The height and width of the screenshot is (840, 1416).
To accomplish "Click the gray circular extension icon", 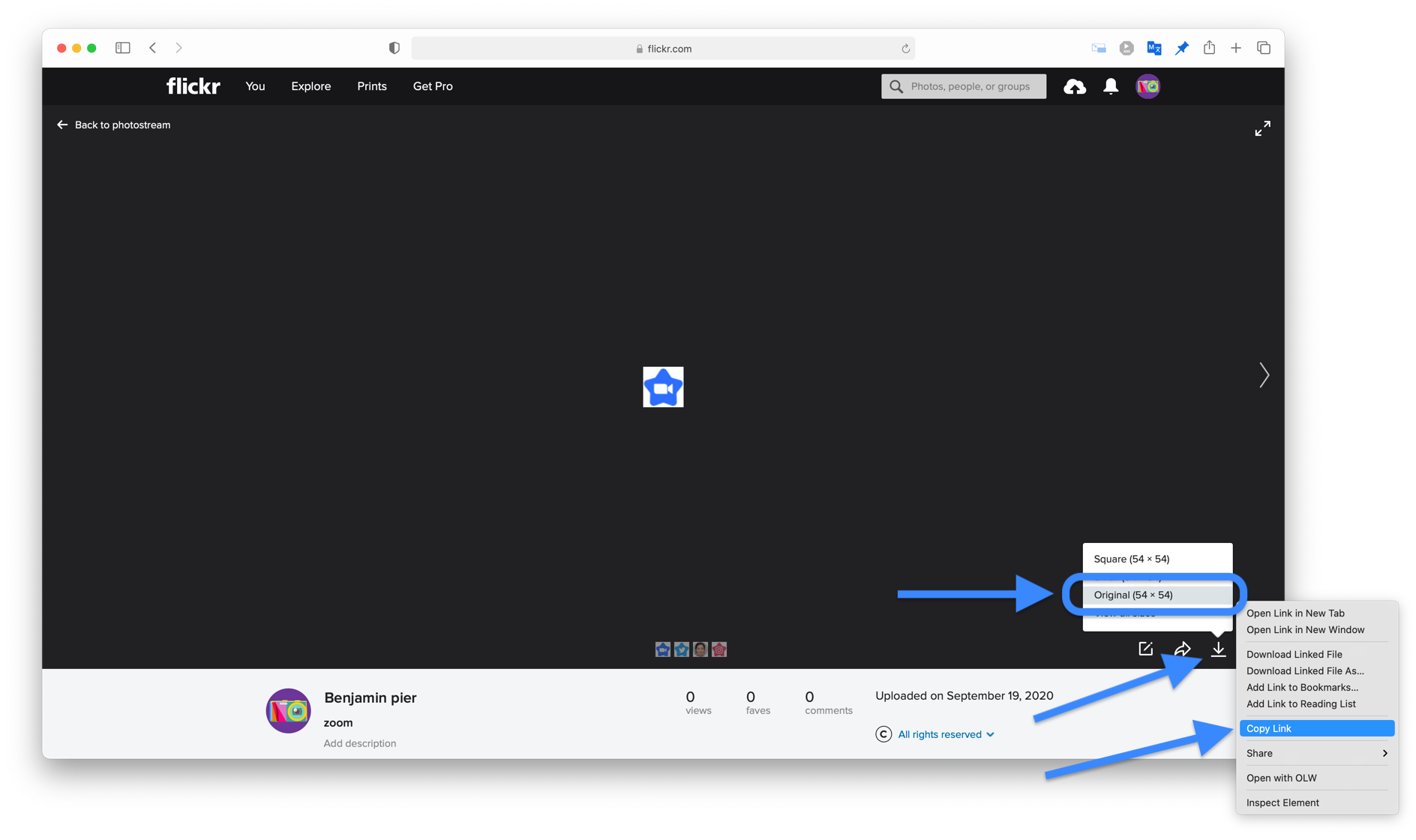I will [x=1126, y=48].
